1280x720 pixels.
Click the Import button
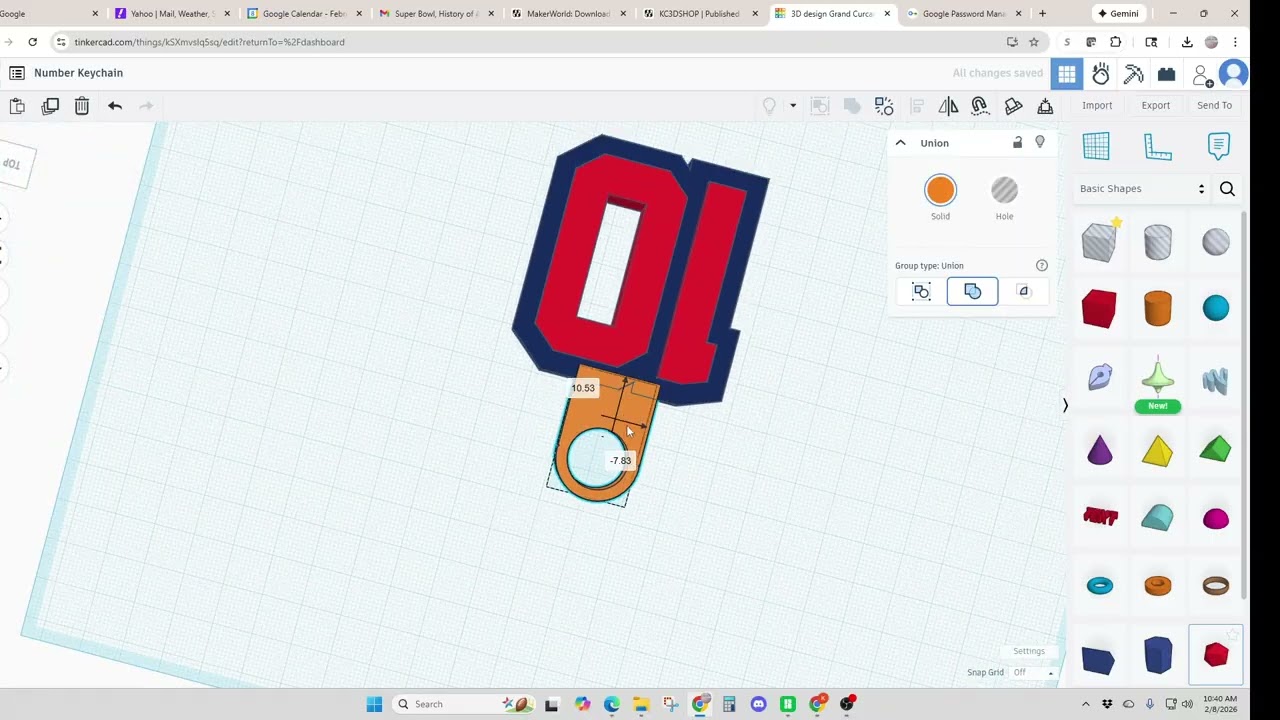(x=1097, y=105)
